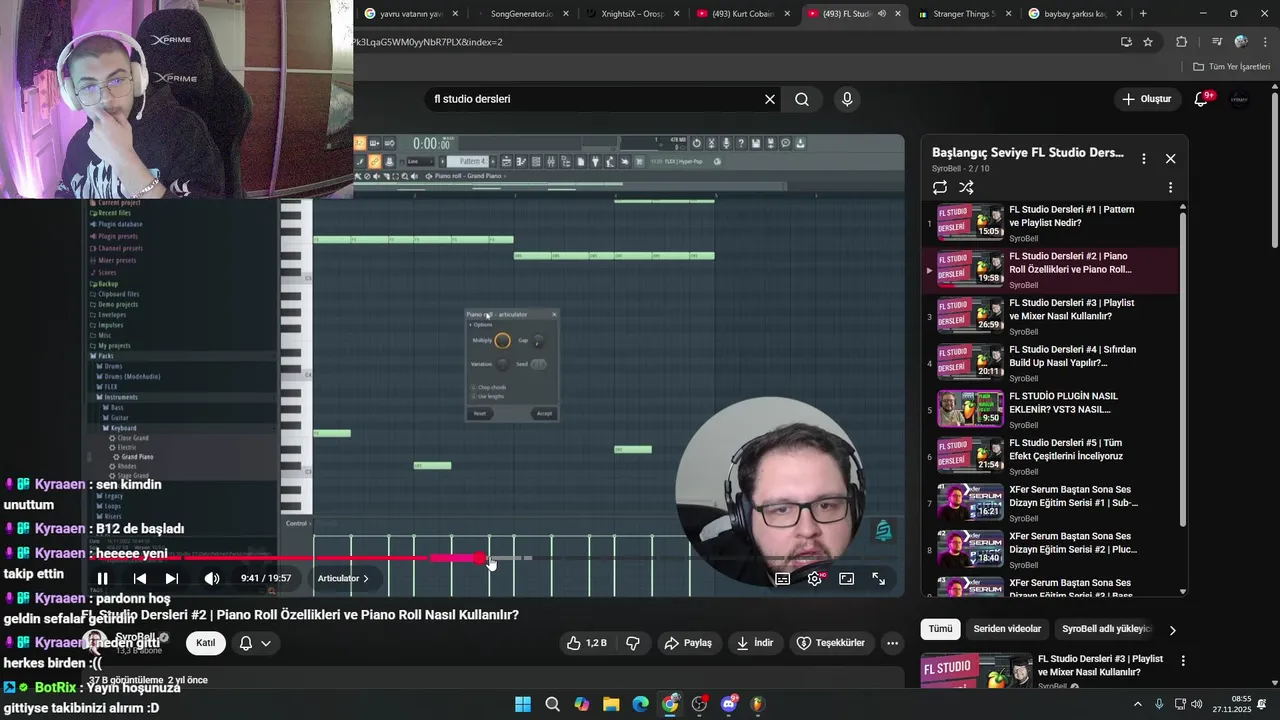Open Chrome from the taskbar
This screenshot has width=1280, height=720.
pos(670,704)
